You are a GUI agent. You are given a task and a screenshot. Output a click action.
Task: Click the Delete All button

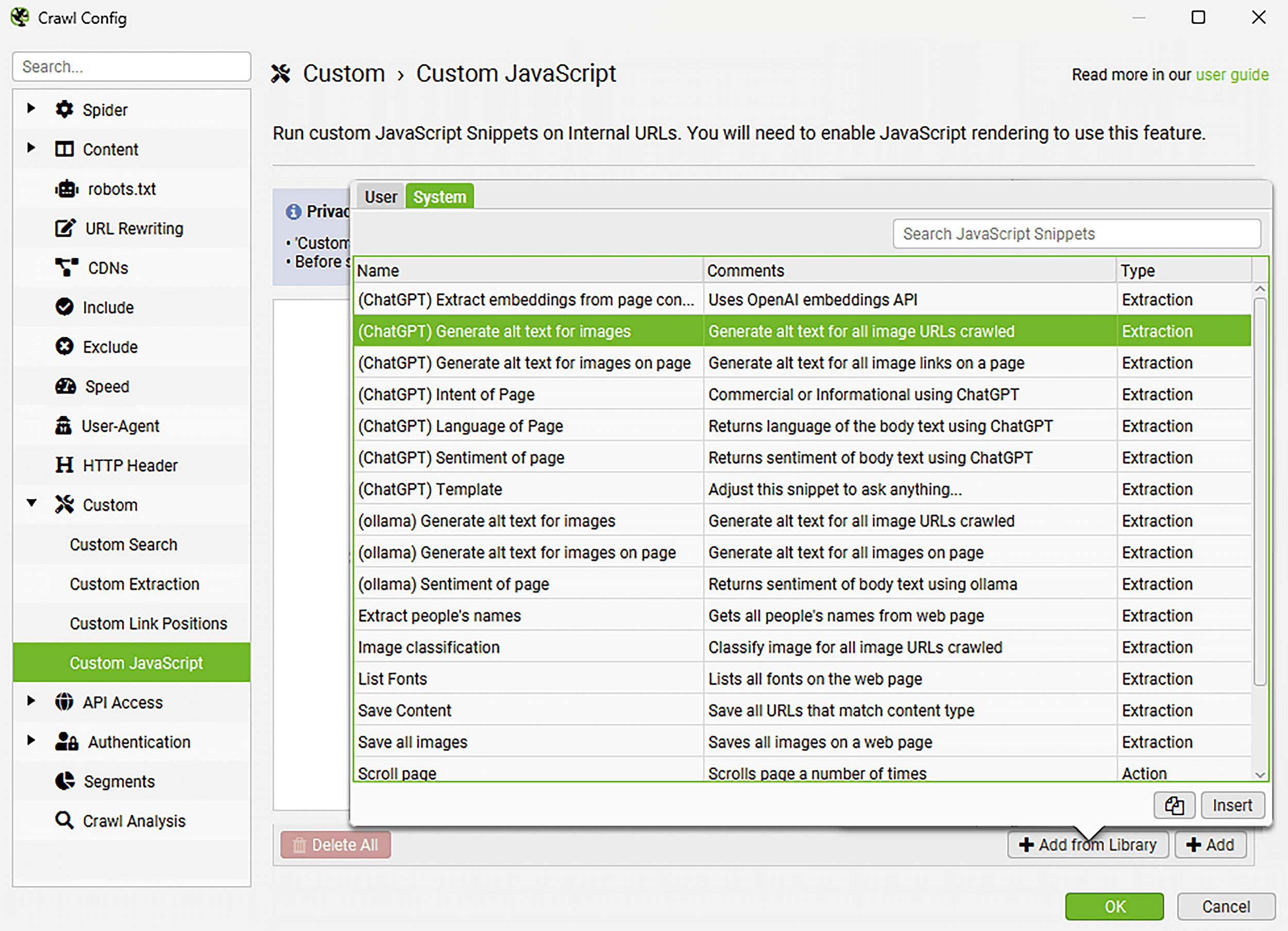click(335, 844)
